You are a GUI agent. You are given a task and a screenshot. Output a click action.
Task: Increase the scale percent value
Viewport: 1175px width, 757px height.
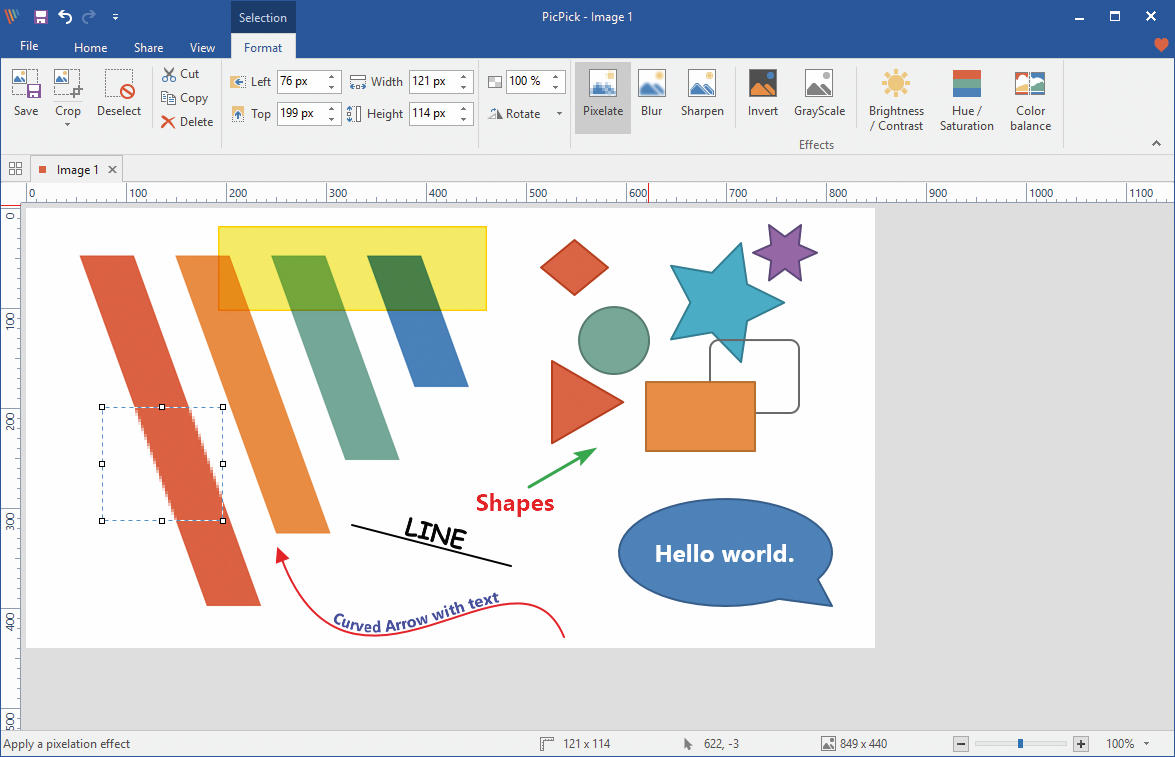click(556, 76)
